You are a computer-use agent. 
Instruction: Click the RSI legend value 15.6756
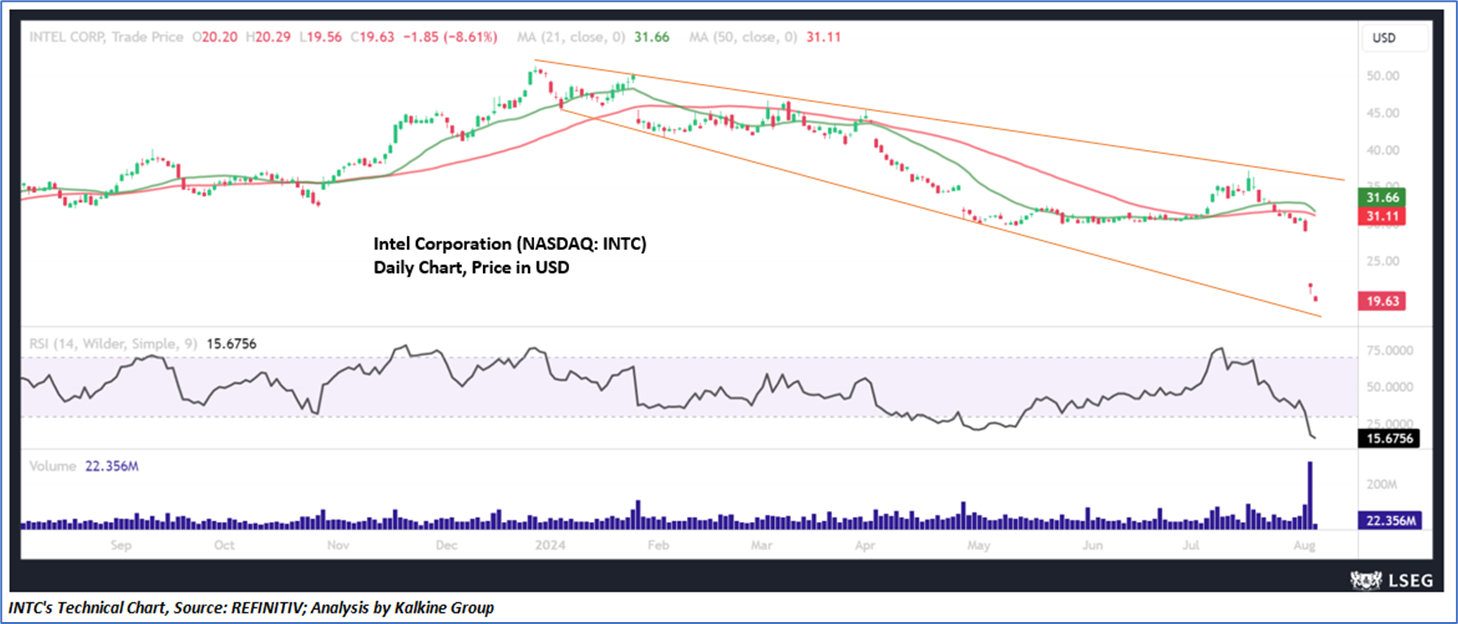[231, 344]
